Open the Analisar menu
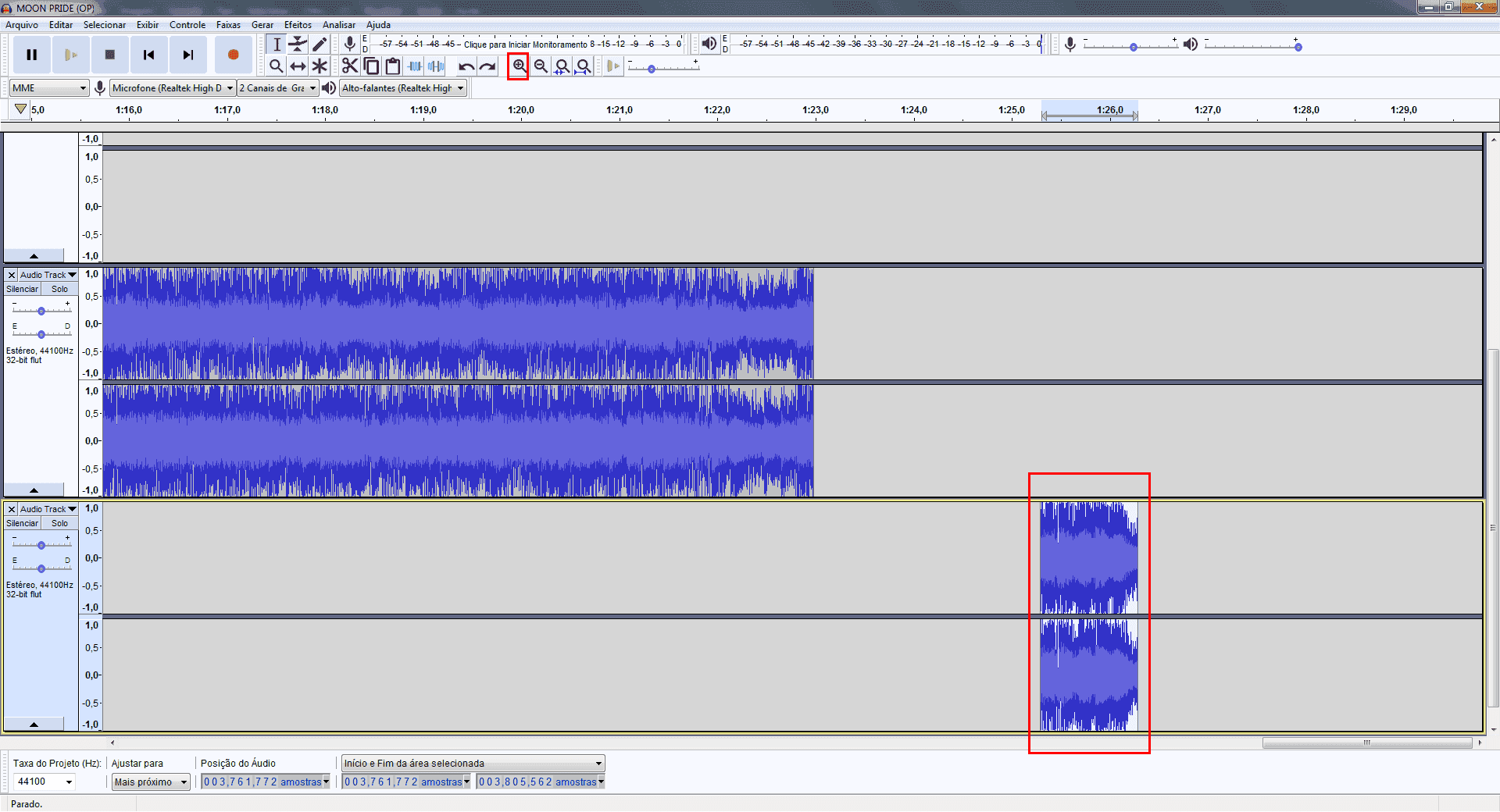 339,25
